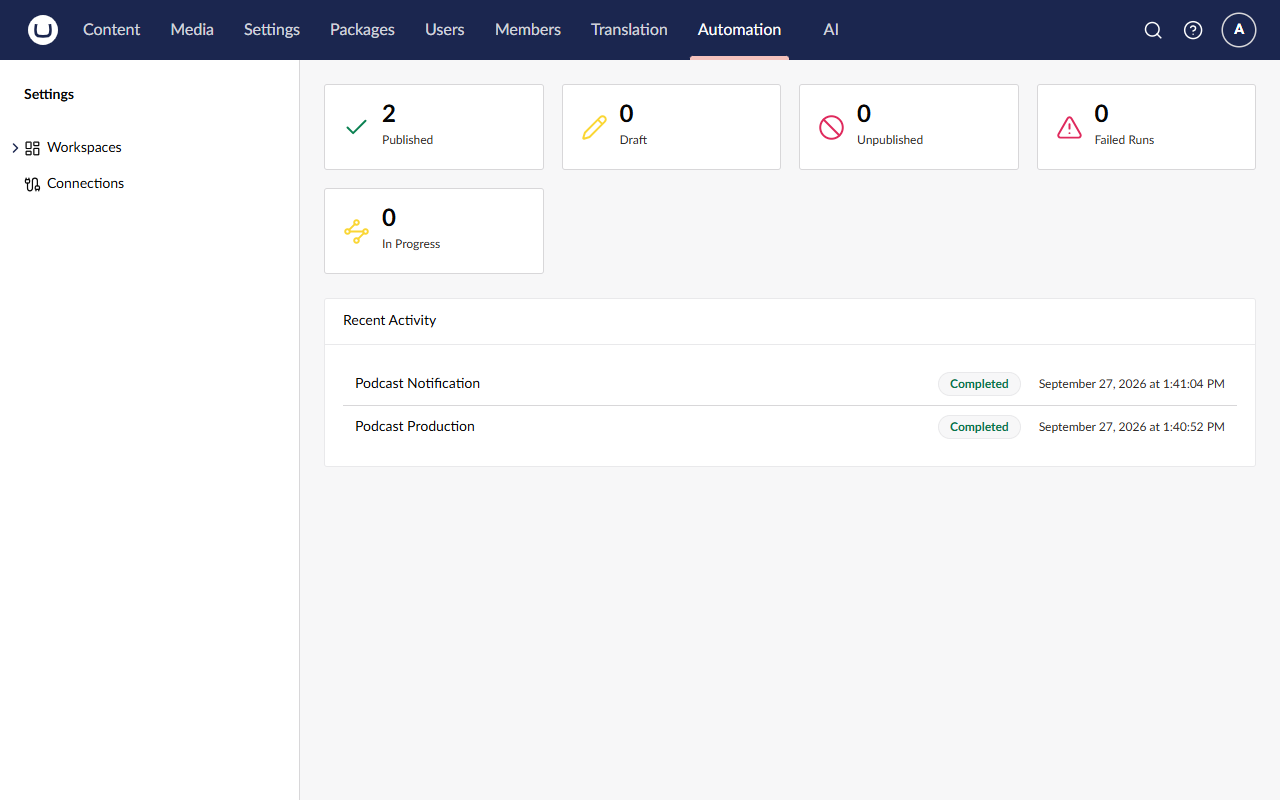Click the In Progress flow icon
This screenshot has height=800, width=1280.
point(356,231)
